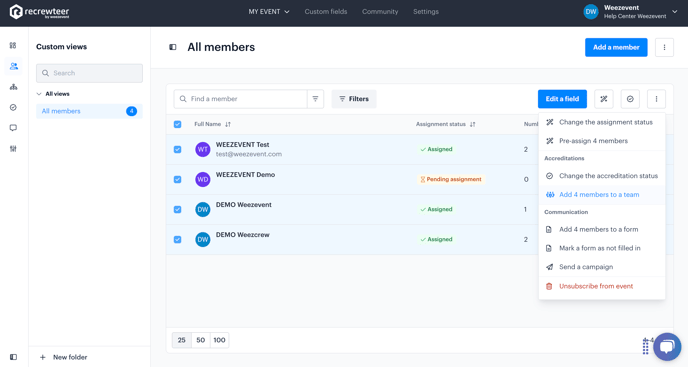The image size is (688, 367).
Task: Open the teams hierarchy sidebar icon
Action: pos(13,87)
